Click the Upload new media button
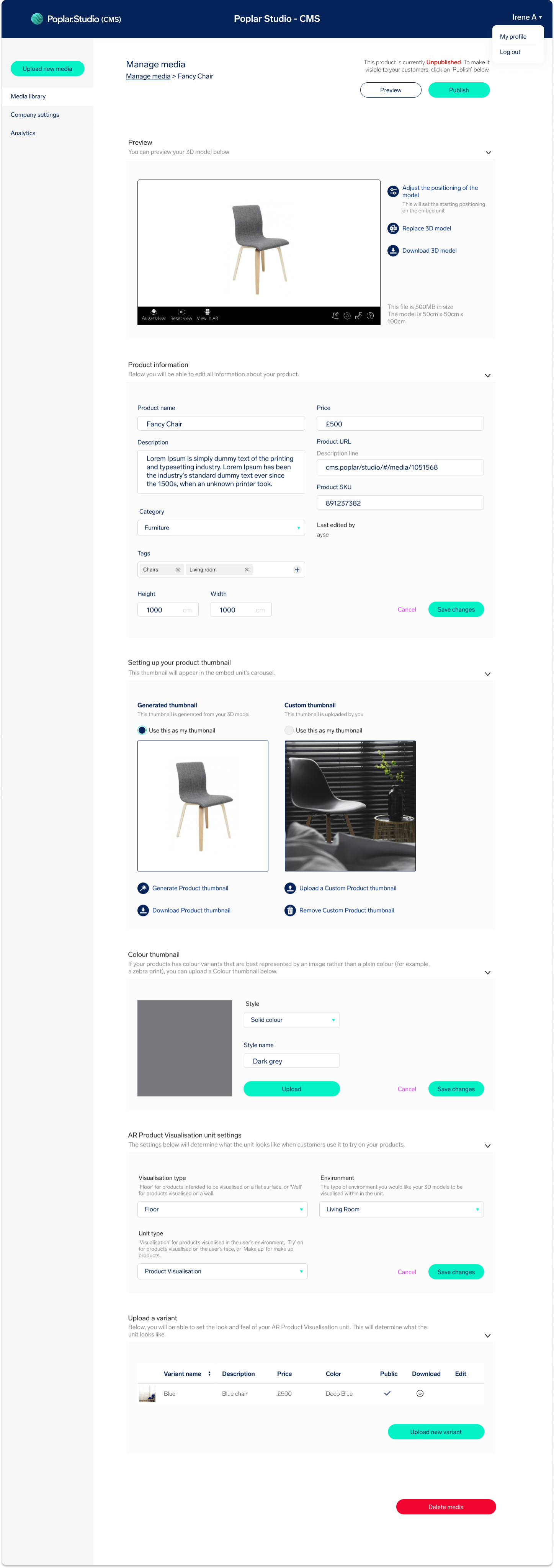Screen dimensions: 554x1568 (x=47, y=69)
